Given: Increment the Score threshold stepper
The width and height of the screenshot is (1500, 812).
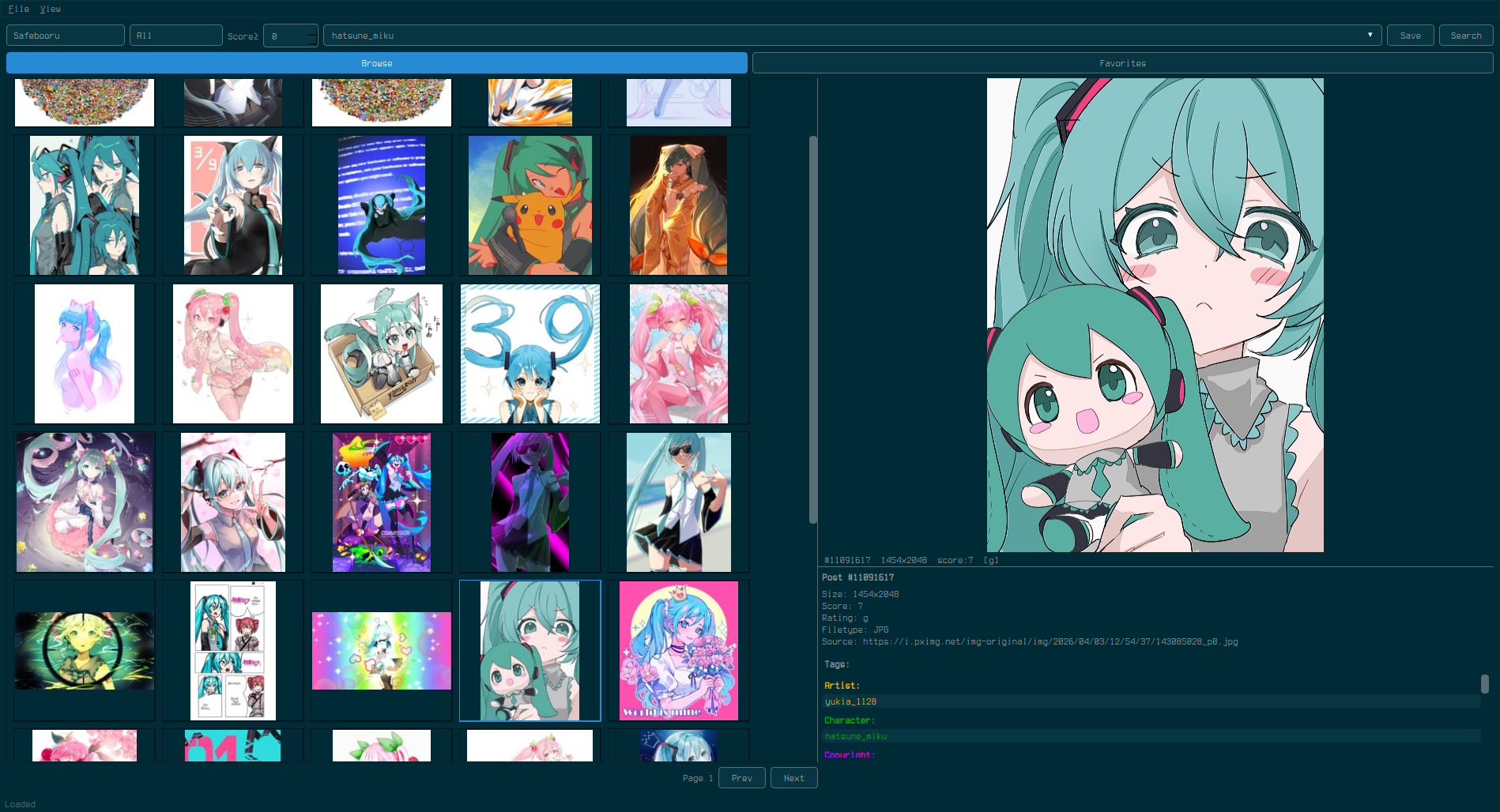Looking at the screenshot, I should (311, 31).
